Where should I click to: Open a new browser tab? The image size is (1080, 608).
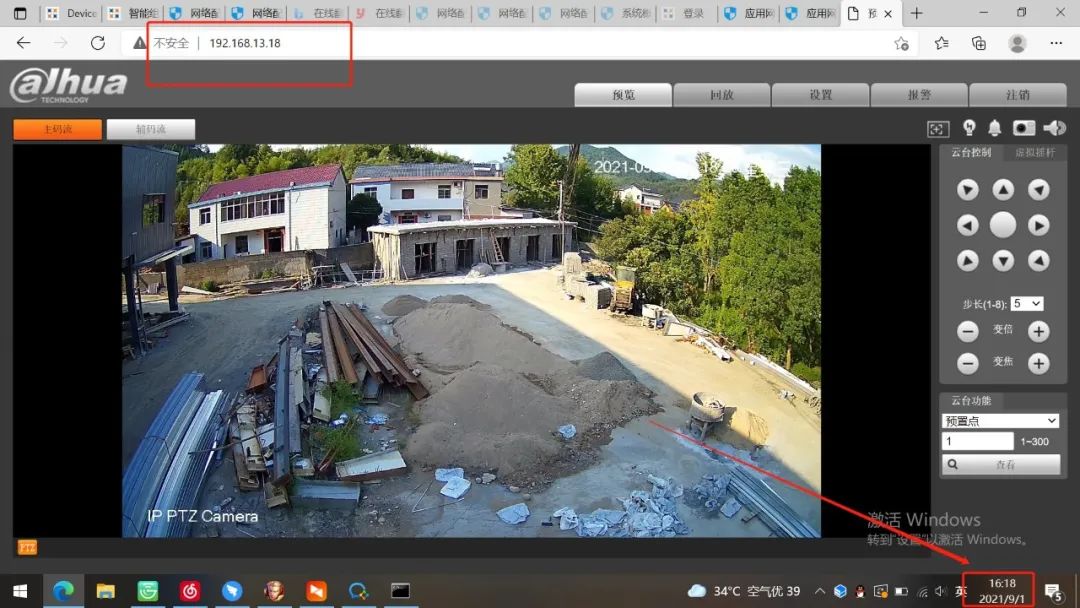[x=916, y=13]
